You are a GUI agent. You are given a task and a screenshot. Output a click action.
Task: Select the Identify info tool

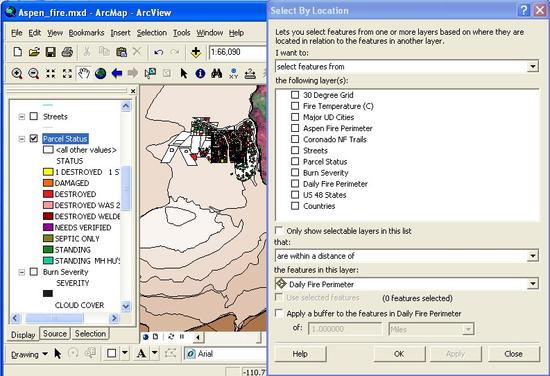(200, 73)
